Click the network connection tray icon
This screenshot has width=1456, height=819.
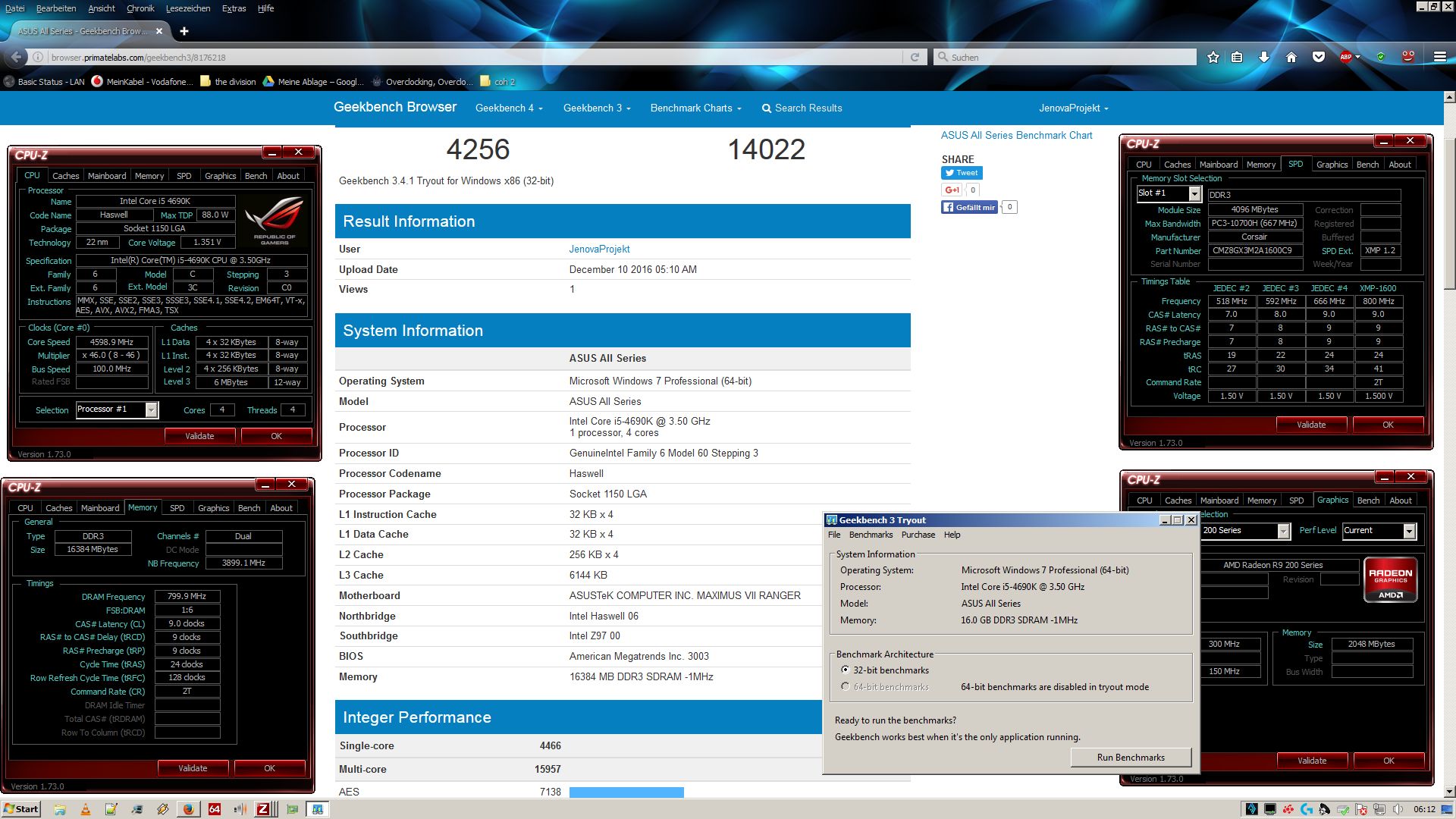click(x=1379, y=809)
